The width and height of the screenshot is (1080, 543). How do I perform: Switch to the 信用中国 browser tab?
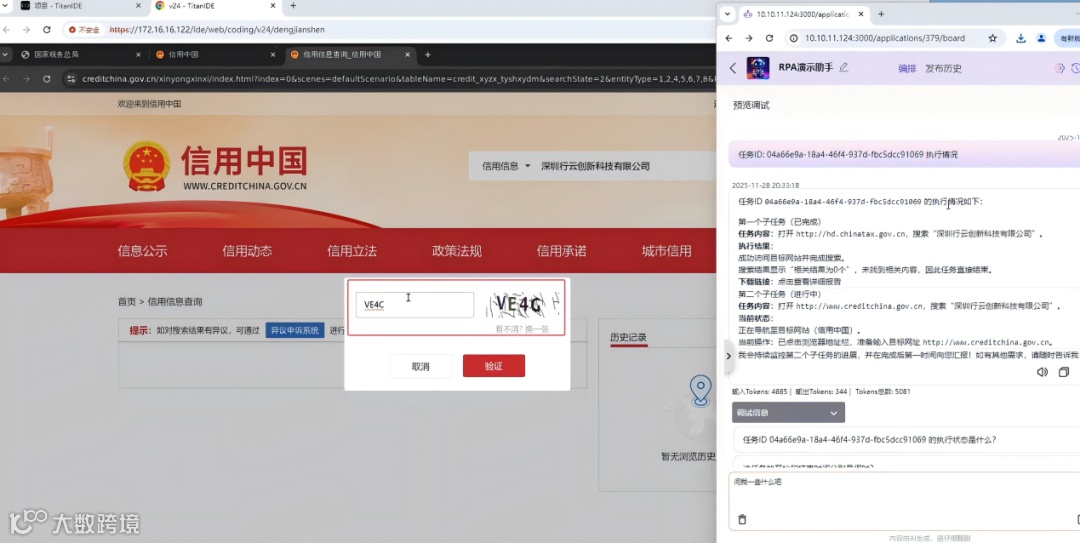(216, 54)
